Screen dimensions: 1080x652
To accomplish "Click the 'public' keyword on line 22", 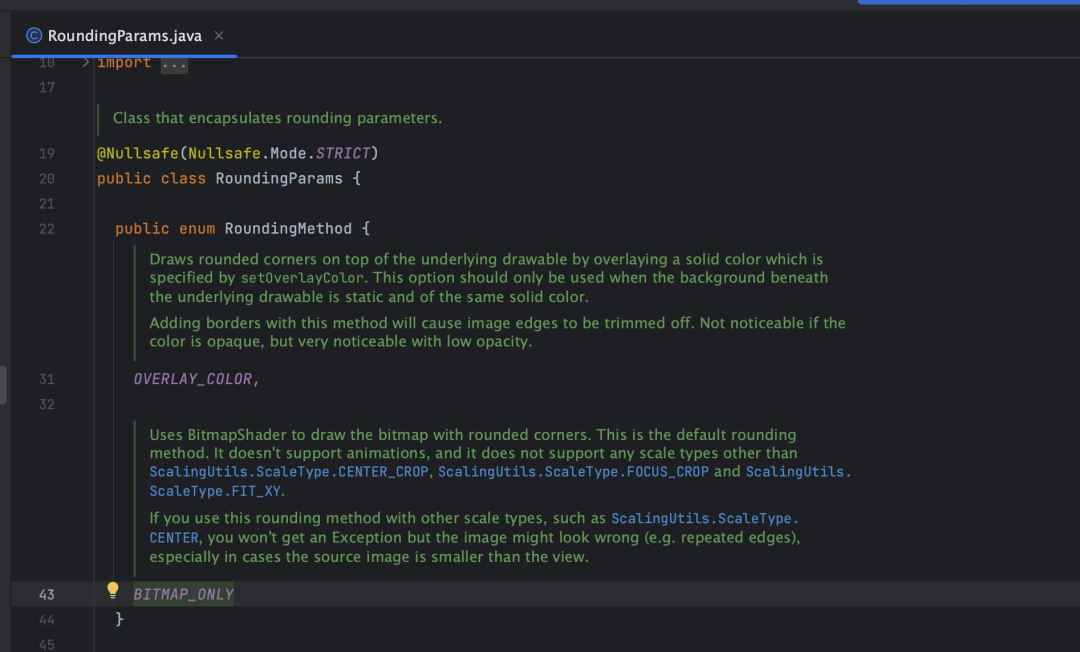I will coord(142,229).
